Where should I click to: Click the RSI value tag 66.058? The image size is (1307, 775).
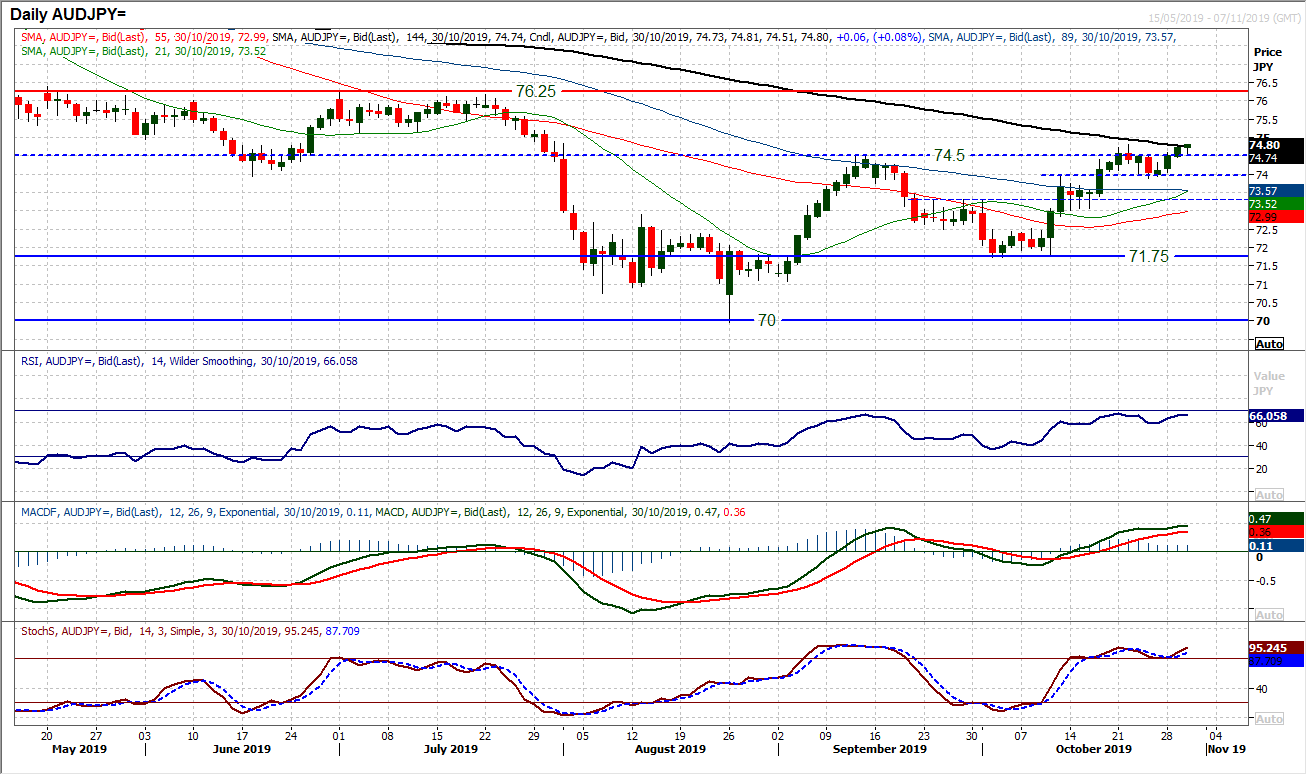point(1276,416)
